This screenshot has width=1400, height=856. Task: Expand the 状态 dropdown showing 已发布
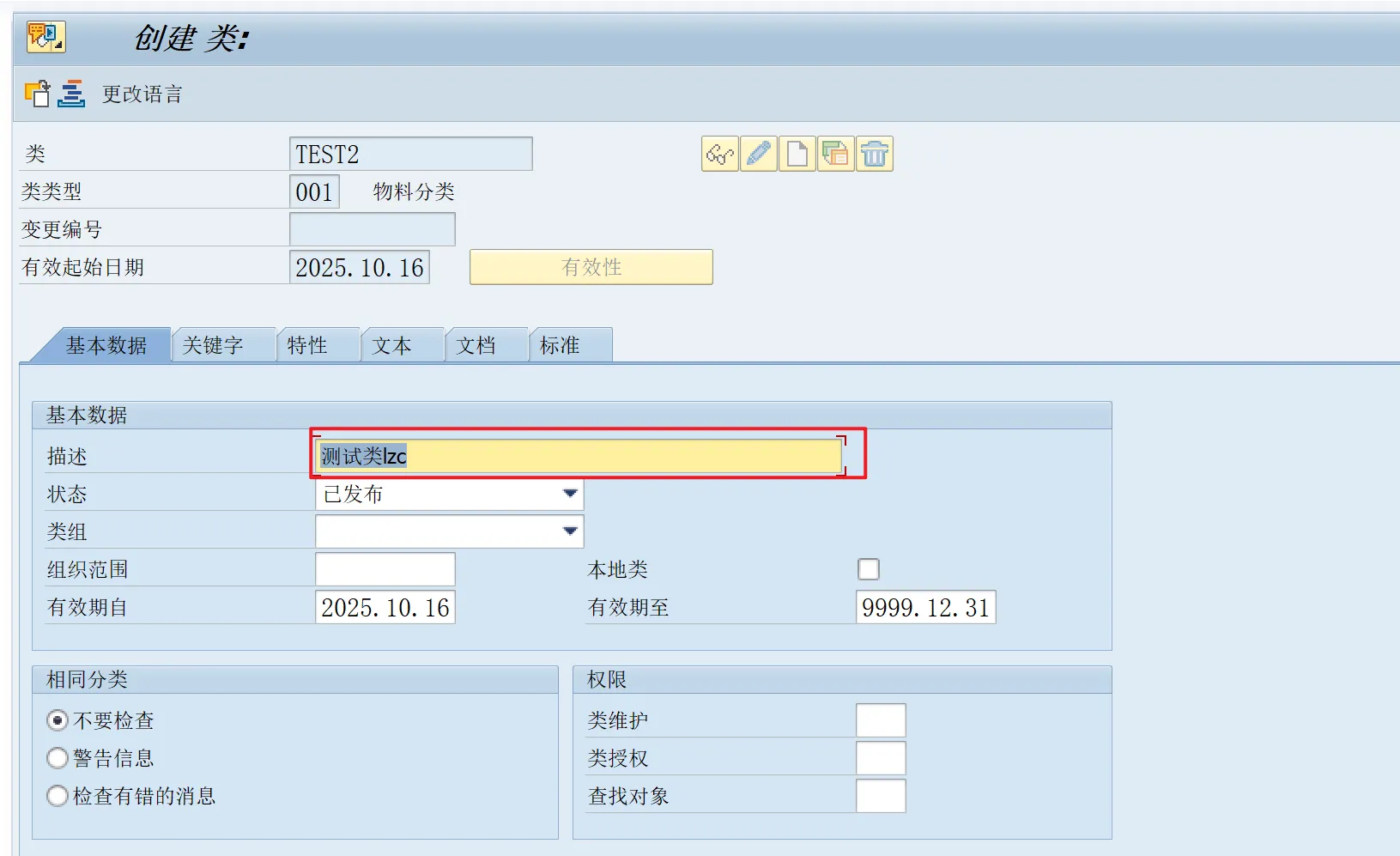tap(569, 494)
